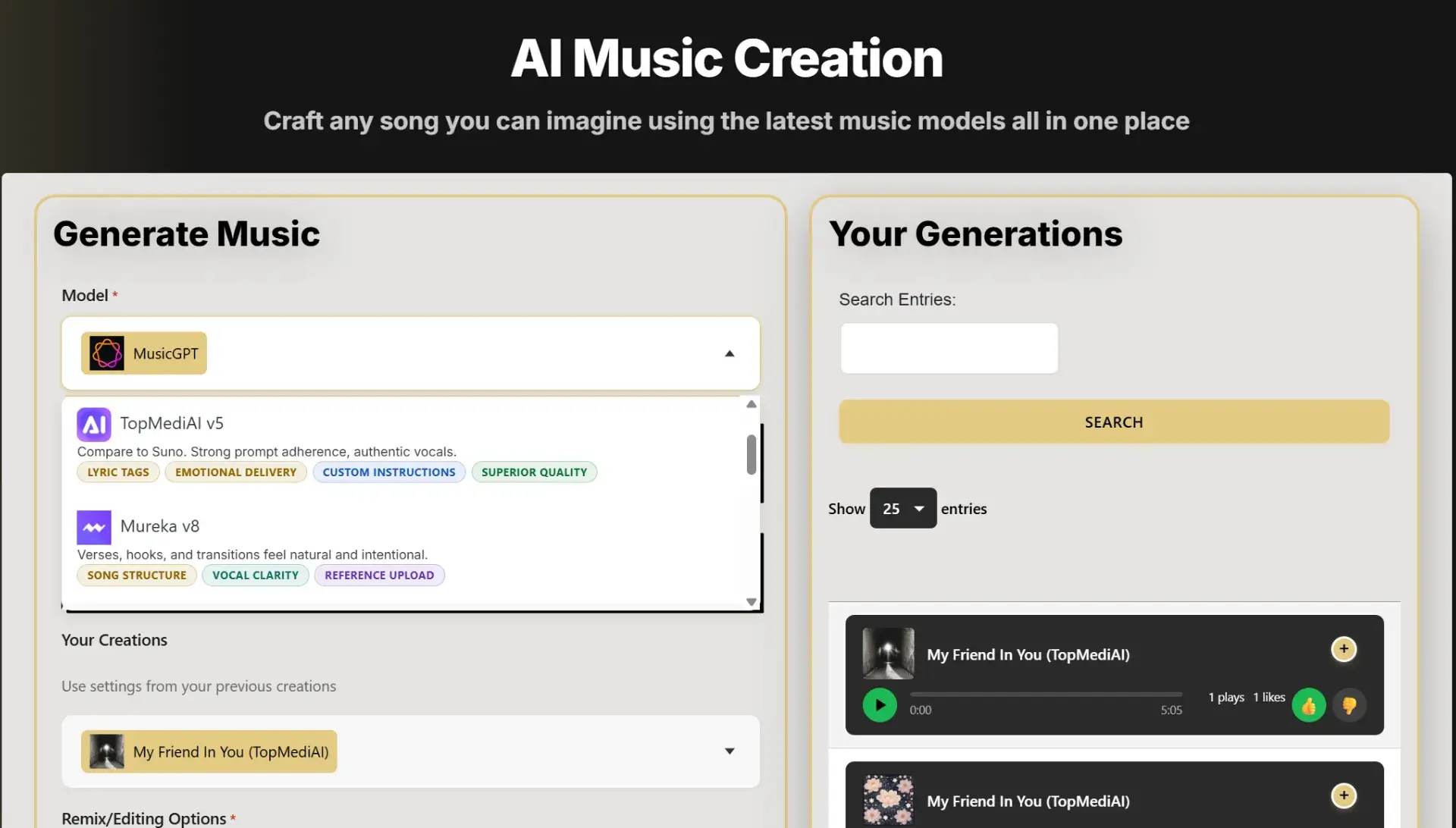Screen dimensions: 1456x828
Task: Select the VOCAL CLARITY badge
Action: point(255,575)
